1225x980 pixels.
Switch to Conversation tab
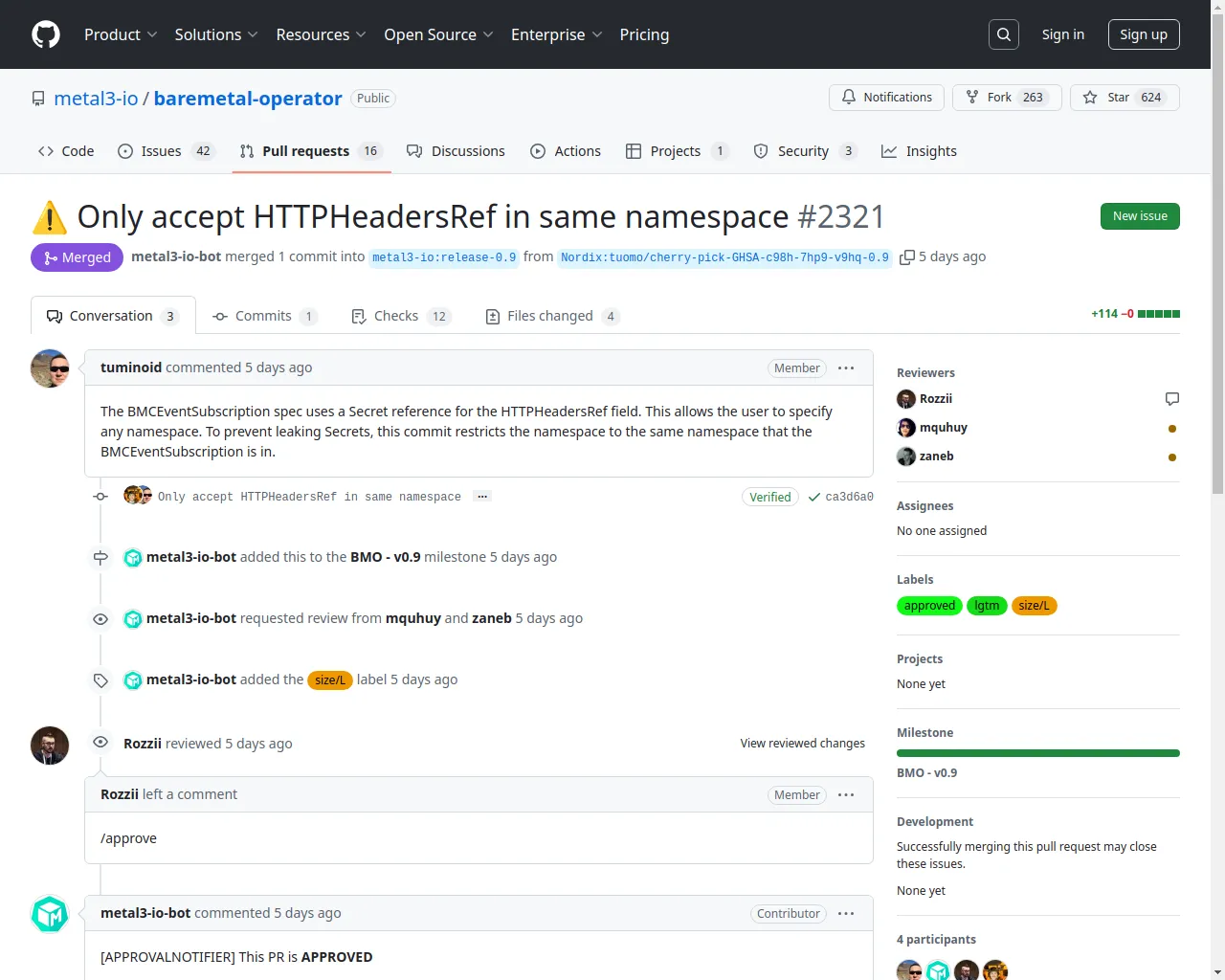[113, 316]
